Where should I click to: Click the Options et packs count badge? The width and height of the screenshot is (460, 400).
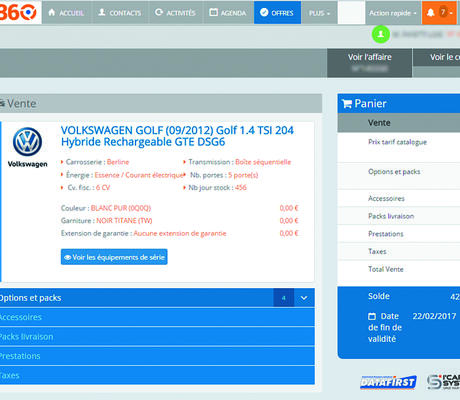(x=284, y=298)
